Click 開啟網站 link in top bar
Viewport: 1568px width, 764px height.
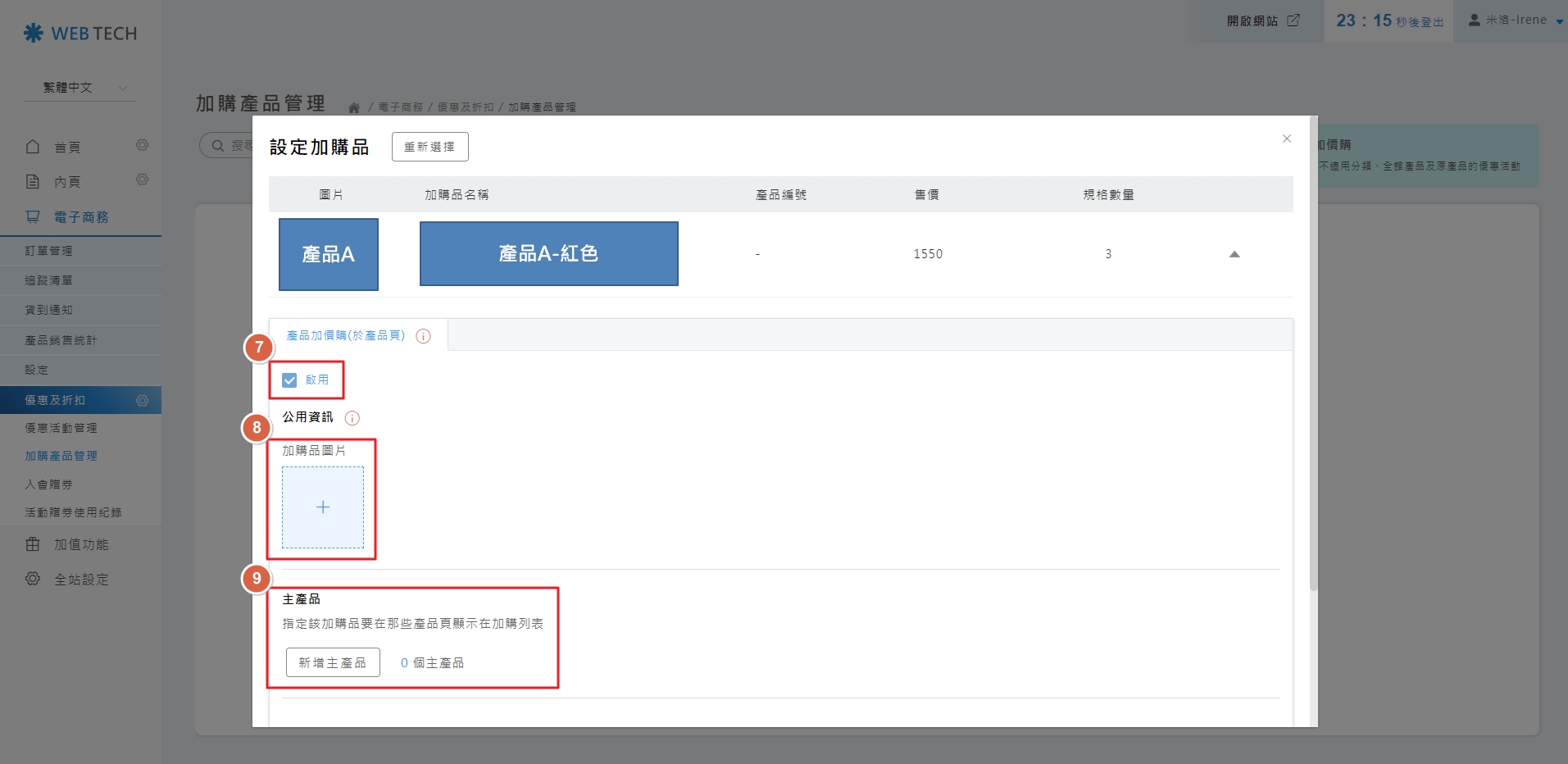[1262, 20]
